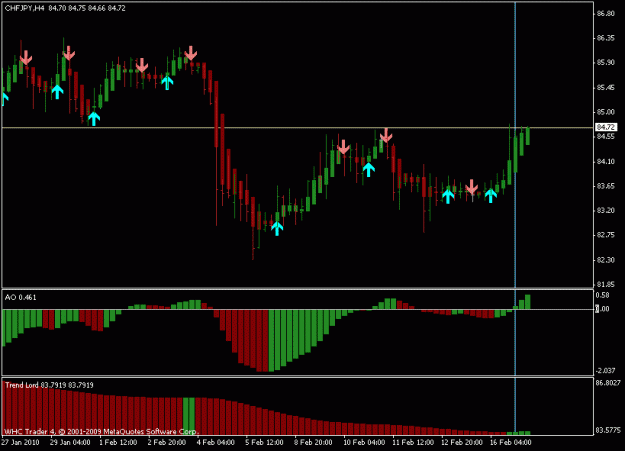Click the 0.58 AO scale value
Screen dimensions: 625x451
[602, 295]
